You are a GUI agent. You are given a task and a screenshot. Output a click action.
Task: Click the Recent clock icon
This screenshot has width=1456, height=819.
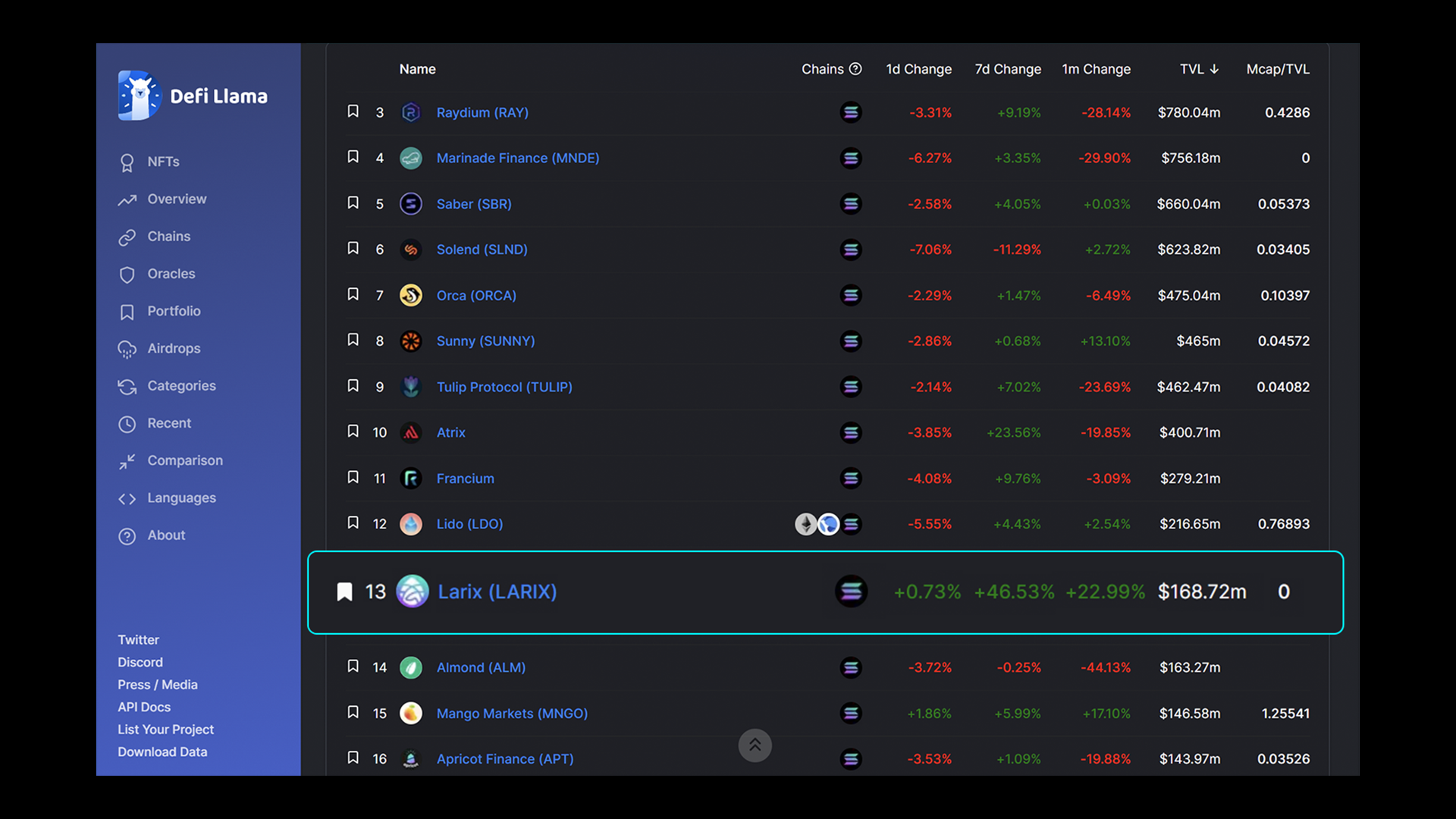click(127, 424)
